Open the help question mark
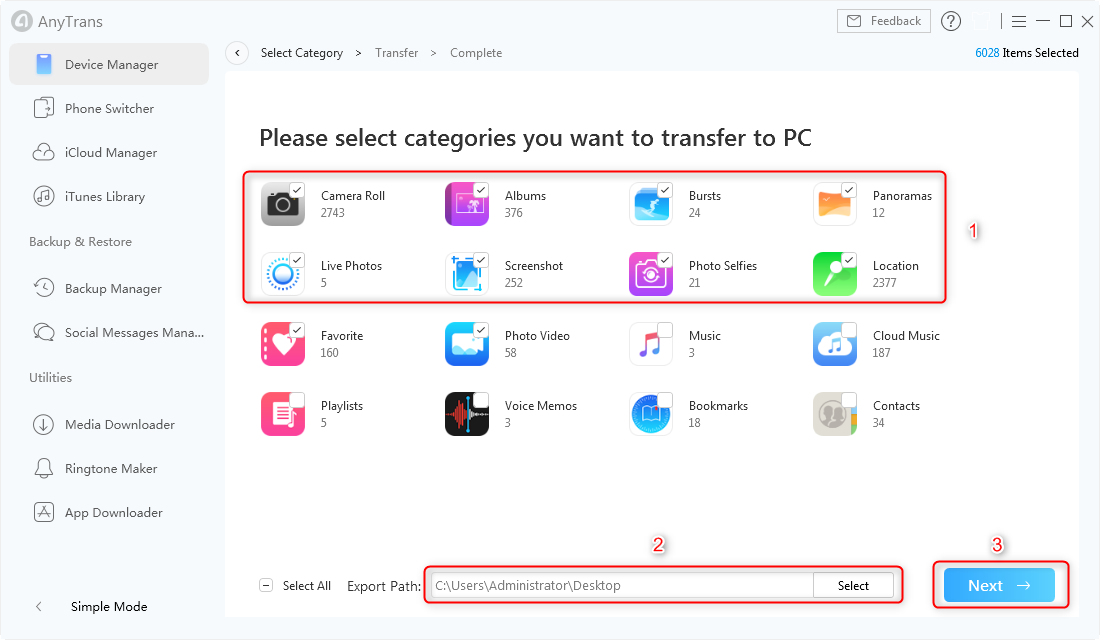 click(950, 20)
